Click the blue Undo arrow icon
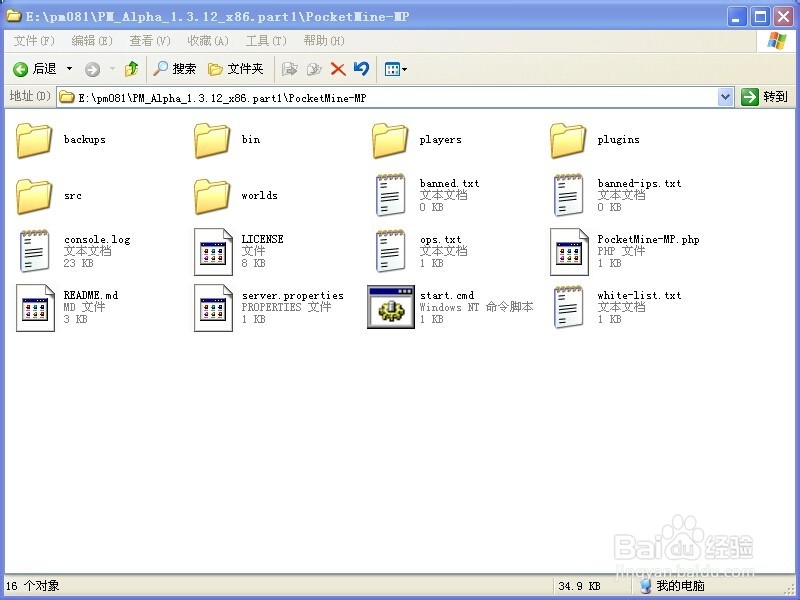Screen dimensions: 800x600 click(x=361, y=68)
